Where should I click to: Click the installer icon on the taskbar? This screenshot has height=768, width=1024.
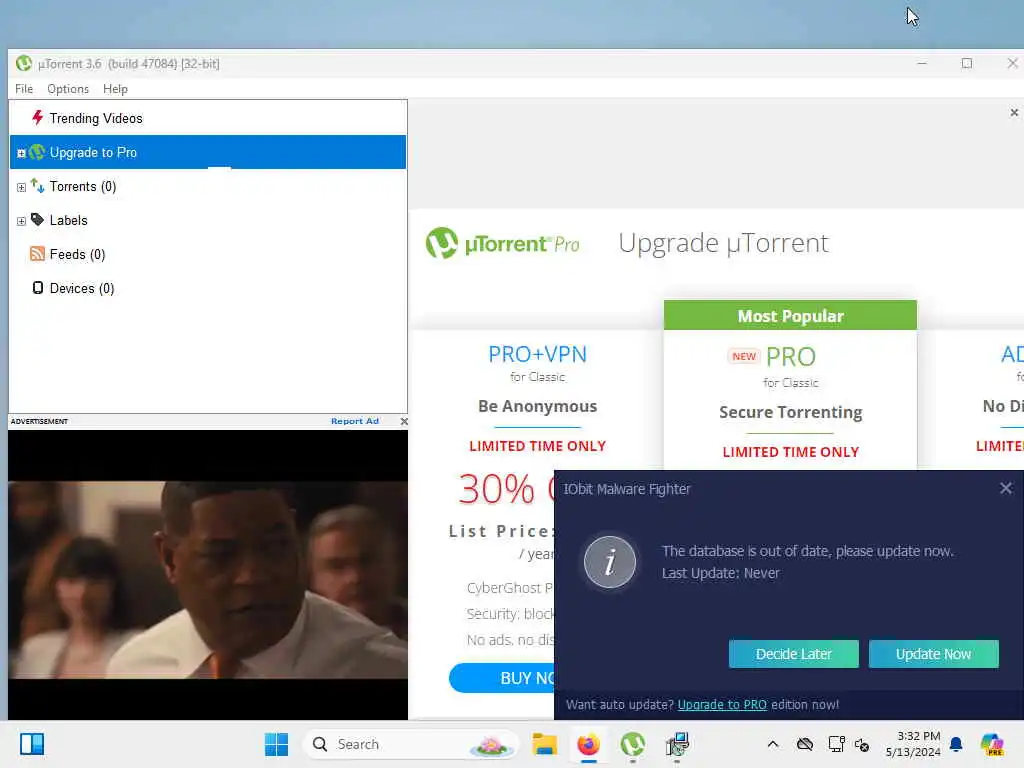(677, 744)
